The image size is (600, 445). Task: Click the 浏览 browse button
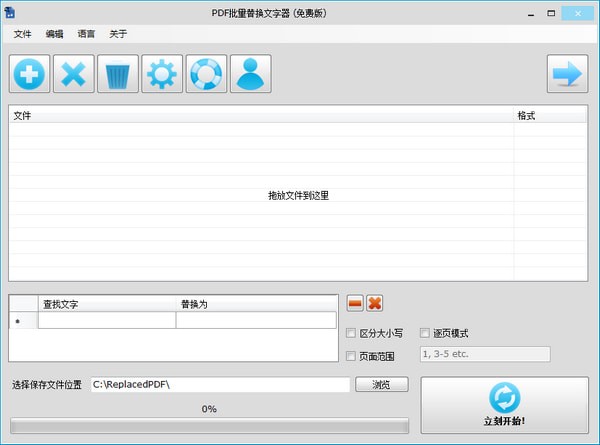(x=382, y=385)
